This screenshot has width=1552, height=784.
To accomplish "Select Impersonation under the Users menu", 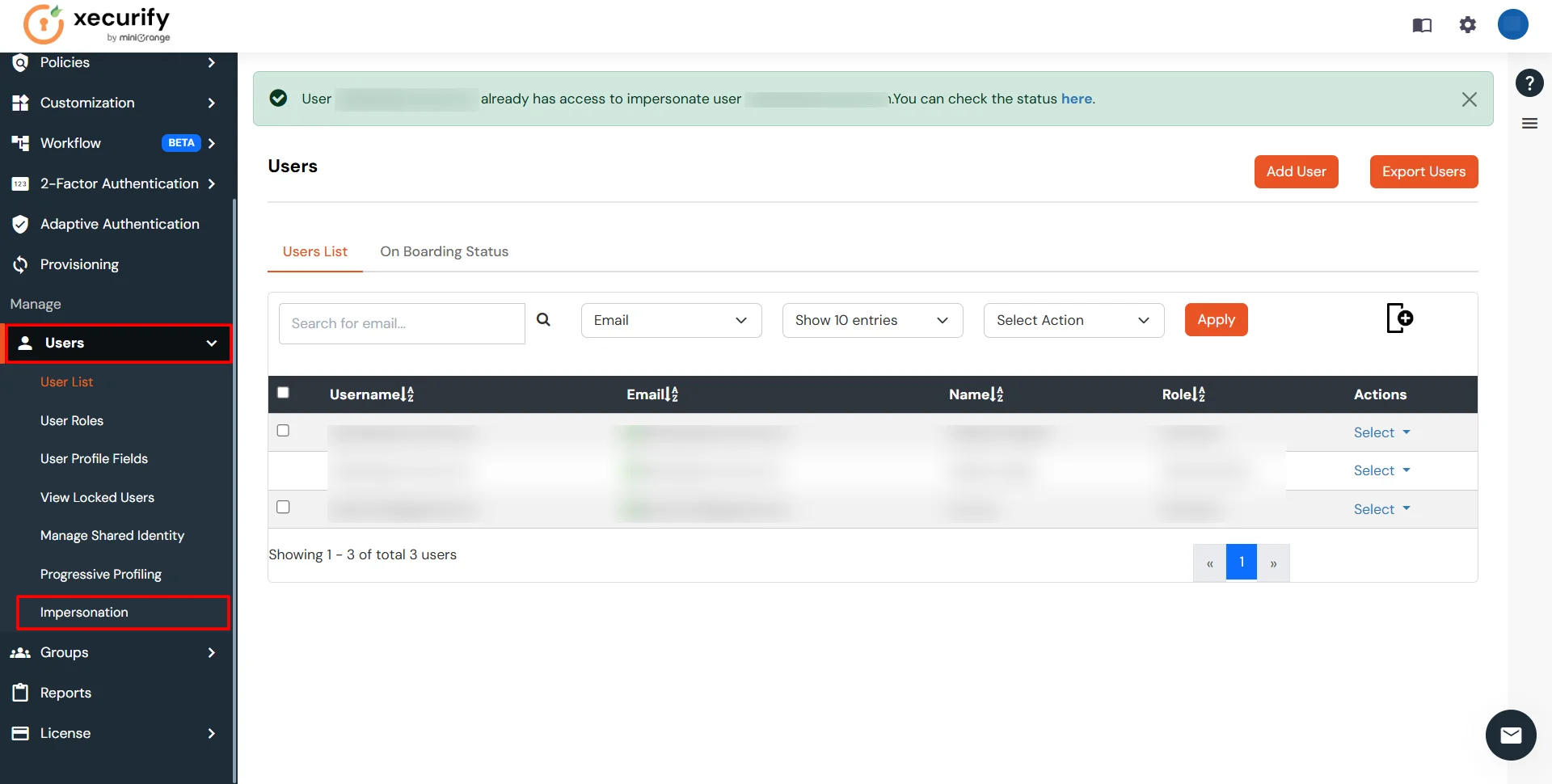I will point(84,612).
